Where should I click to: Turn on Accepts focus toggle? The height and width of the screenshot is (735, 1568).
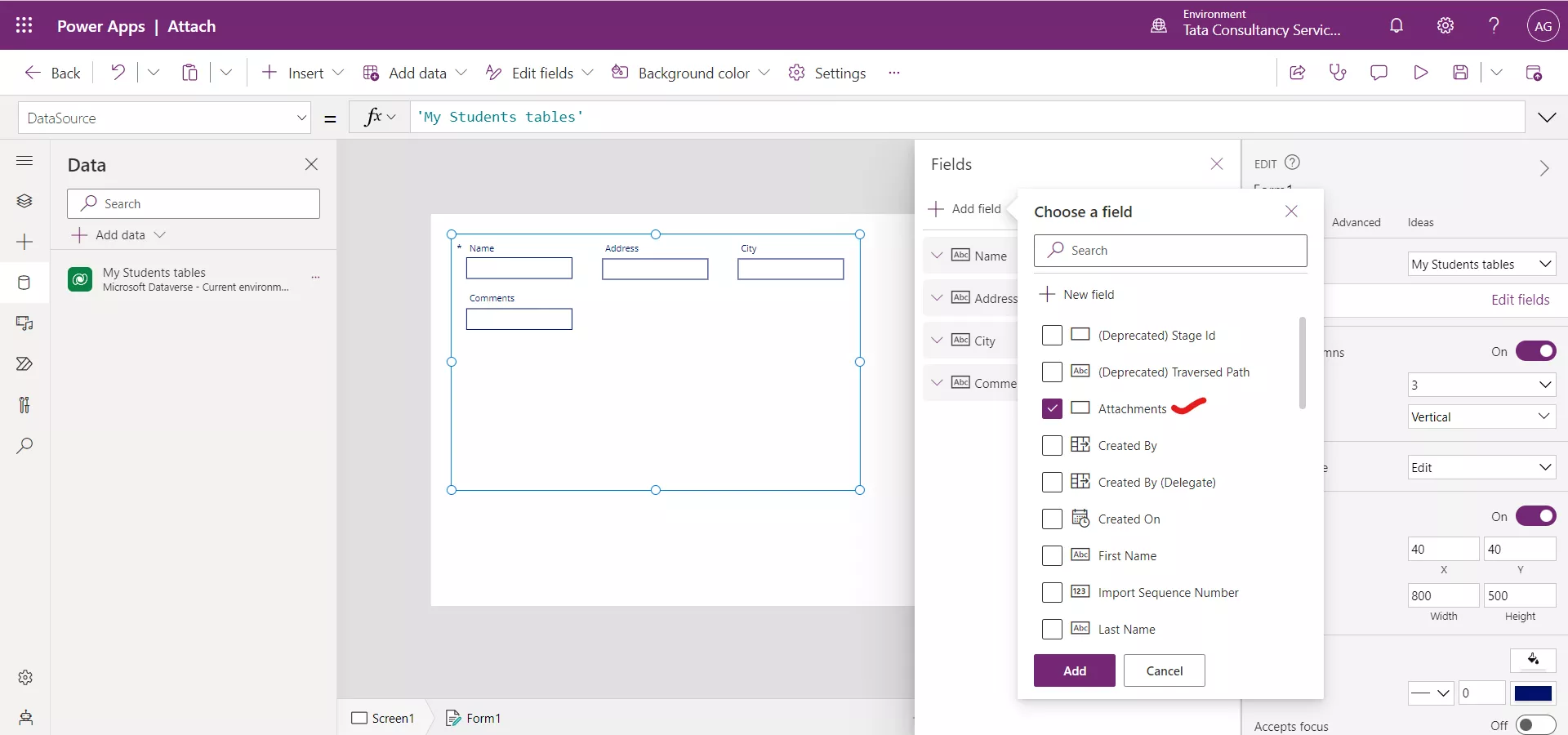pyautogui.click(x=1535, y=725)
